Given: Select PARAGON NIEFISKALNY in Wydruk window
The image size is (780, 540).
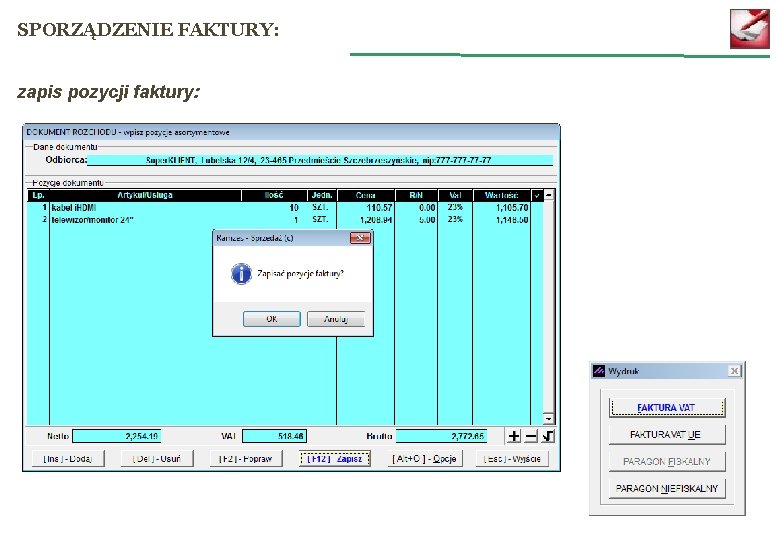Looking at the screenshot, I should (667, 488).
